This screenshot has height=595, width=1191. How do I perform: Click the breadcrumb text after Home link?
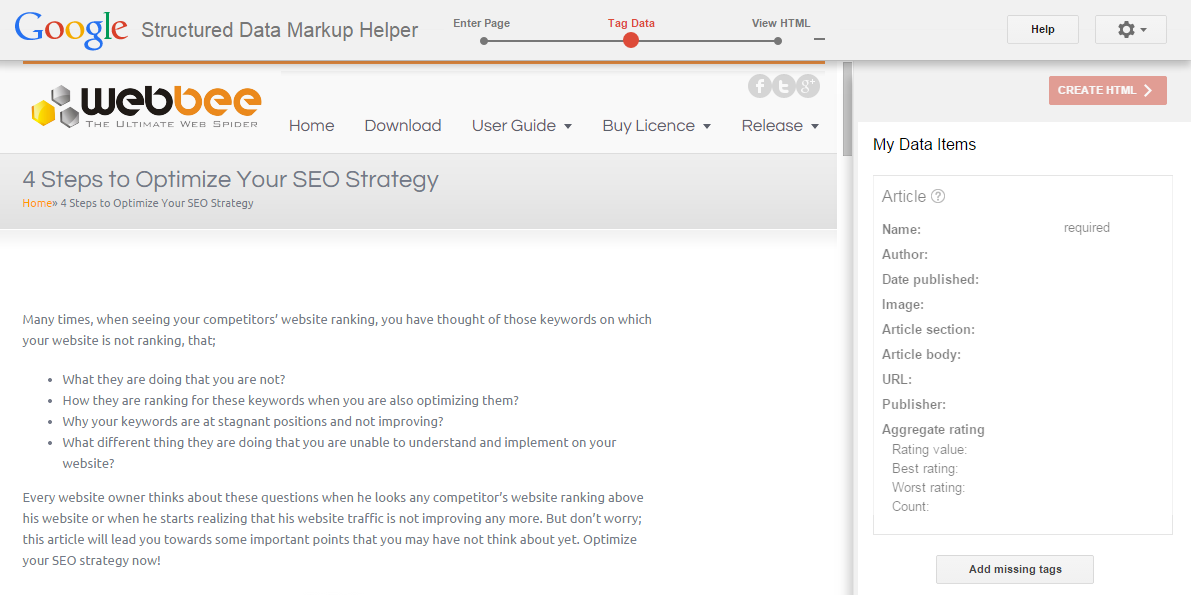(157, 203)
